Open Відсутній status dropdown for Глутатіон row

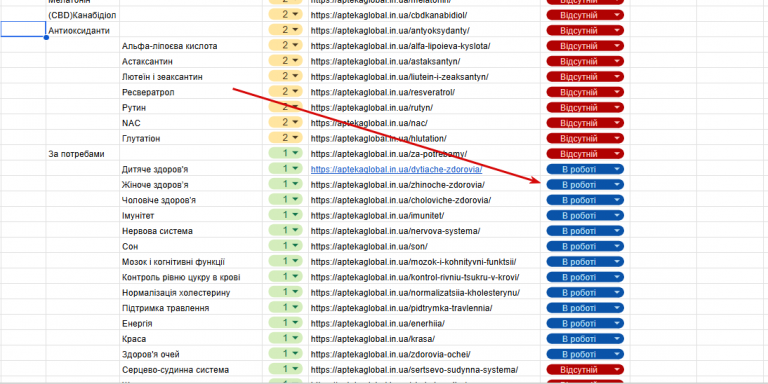pyautogui.click(x=585, y=139)
